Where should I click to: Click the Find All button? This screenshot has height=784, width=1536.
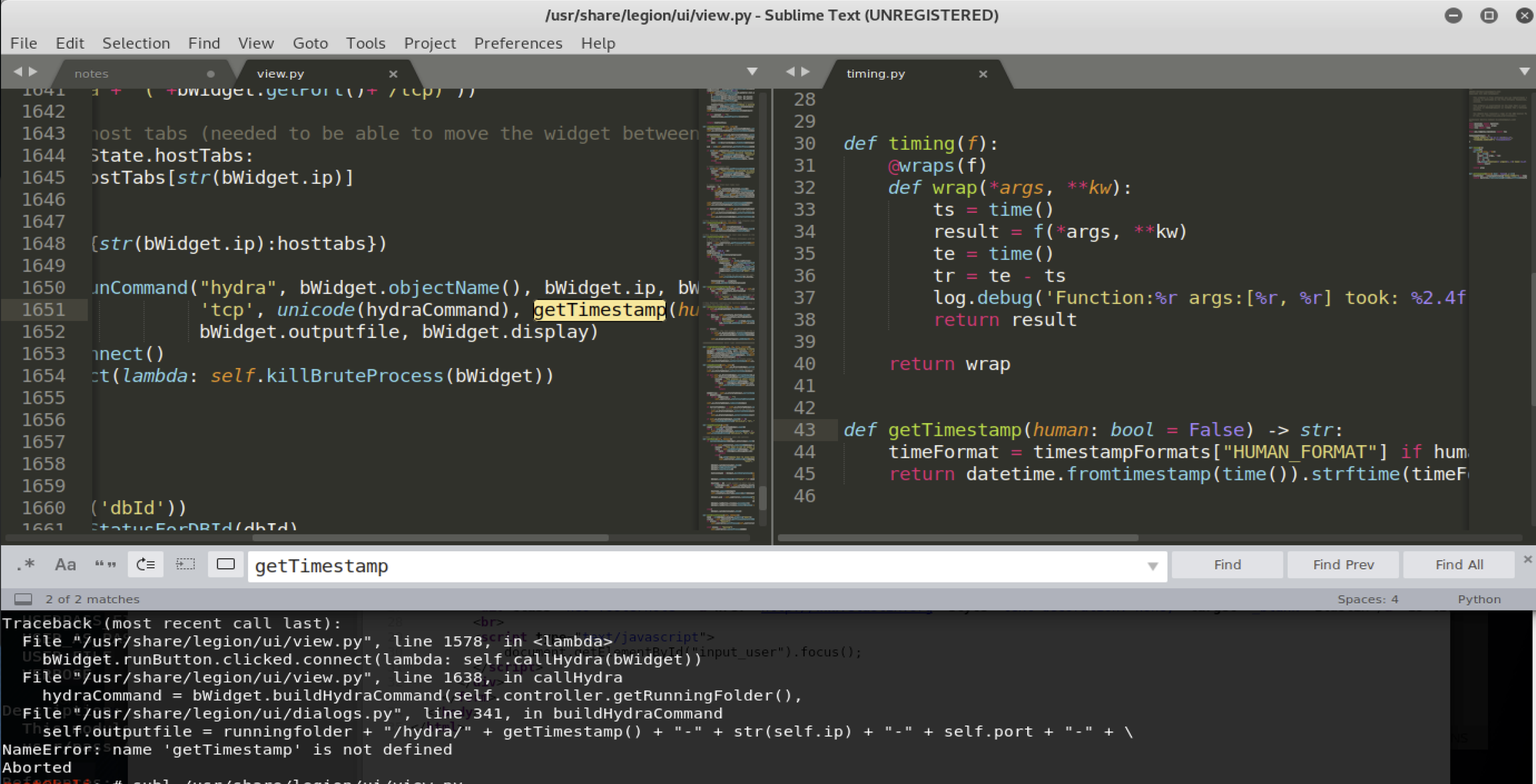(x=1458, y=565)
